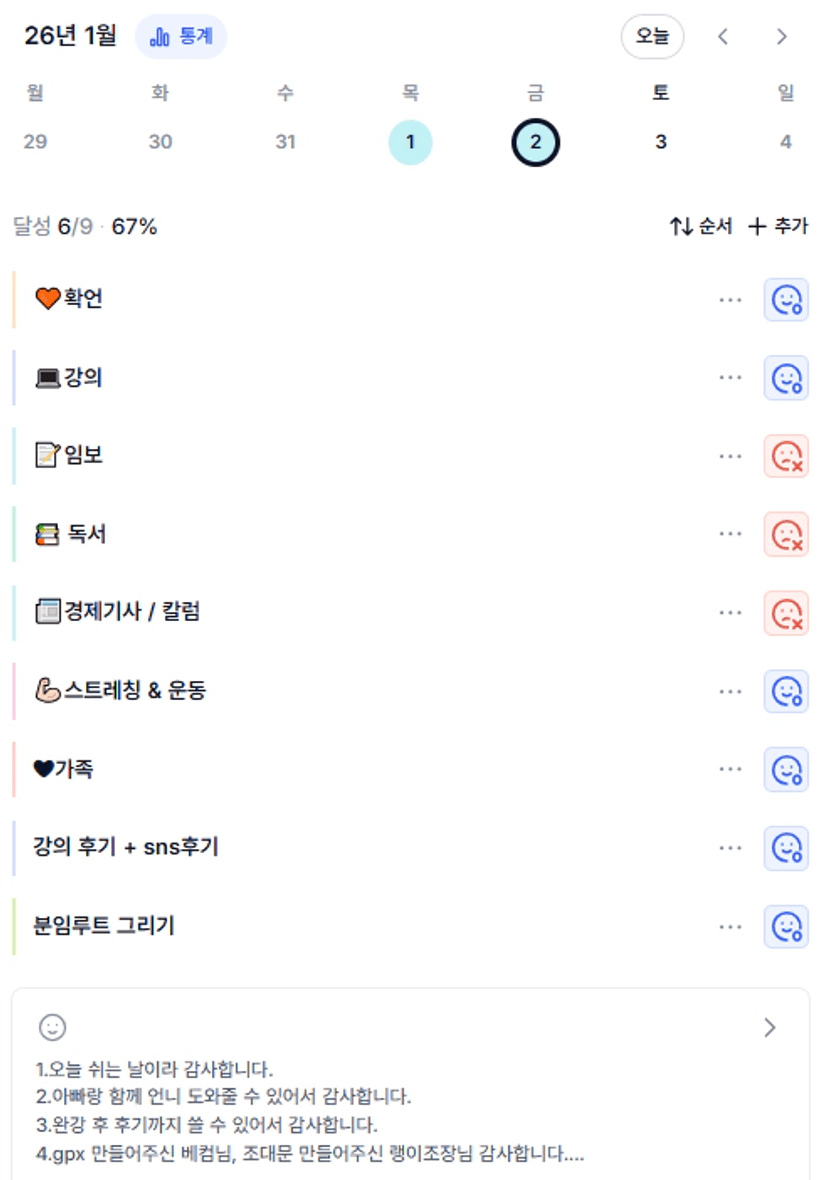
Task: Open more options for 경제기사 / 칼럼
Action: pos(731,612)
